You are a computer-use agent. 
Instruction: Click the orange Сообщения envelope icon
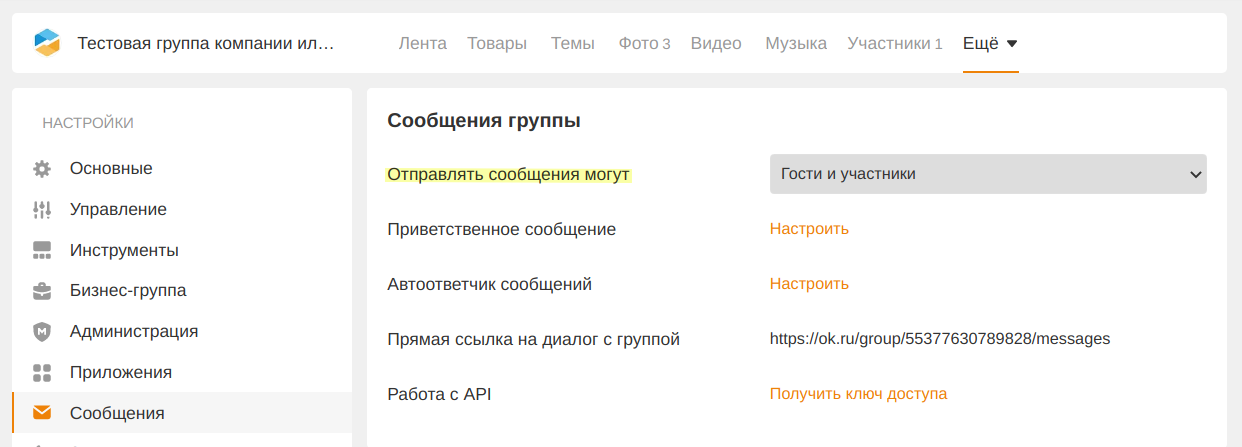point(42,413)
